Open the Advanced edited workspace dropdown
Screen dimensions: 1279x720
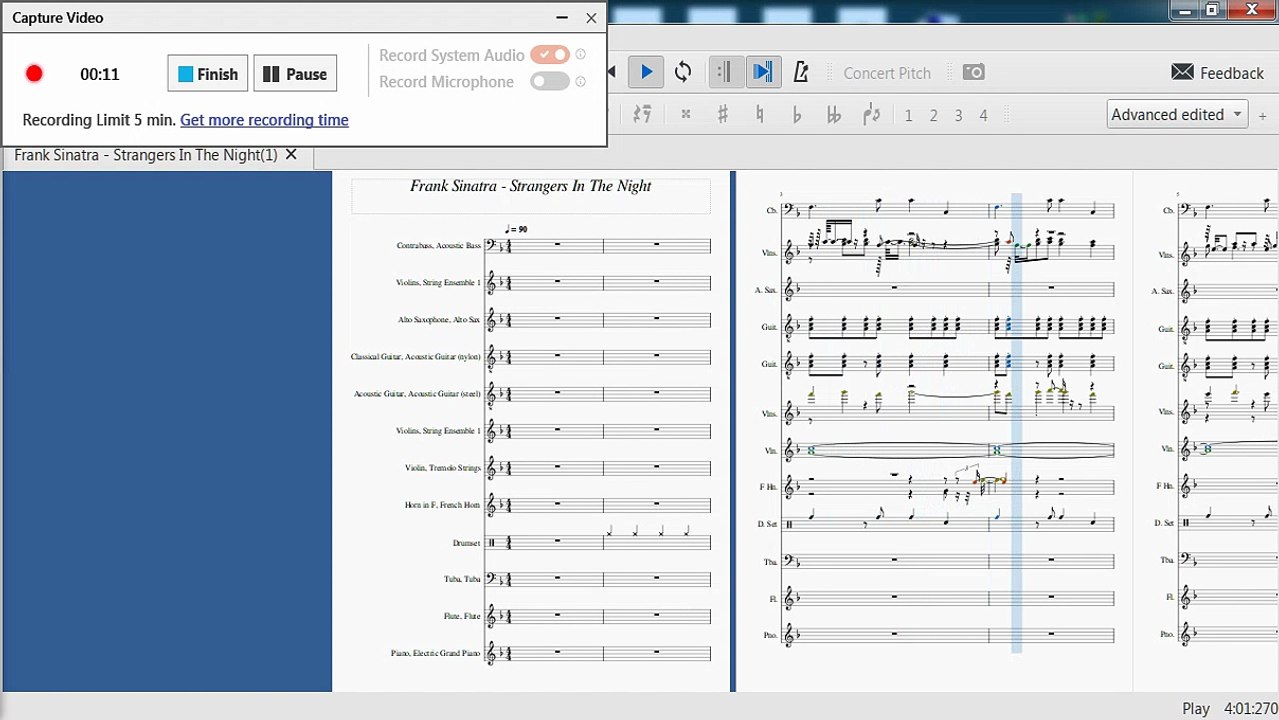tap(1177, 114)
